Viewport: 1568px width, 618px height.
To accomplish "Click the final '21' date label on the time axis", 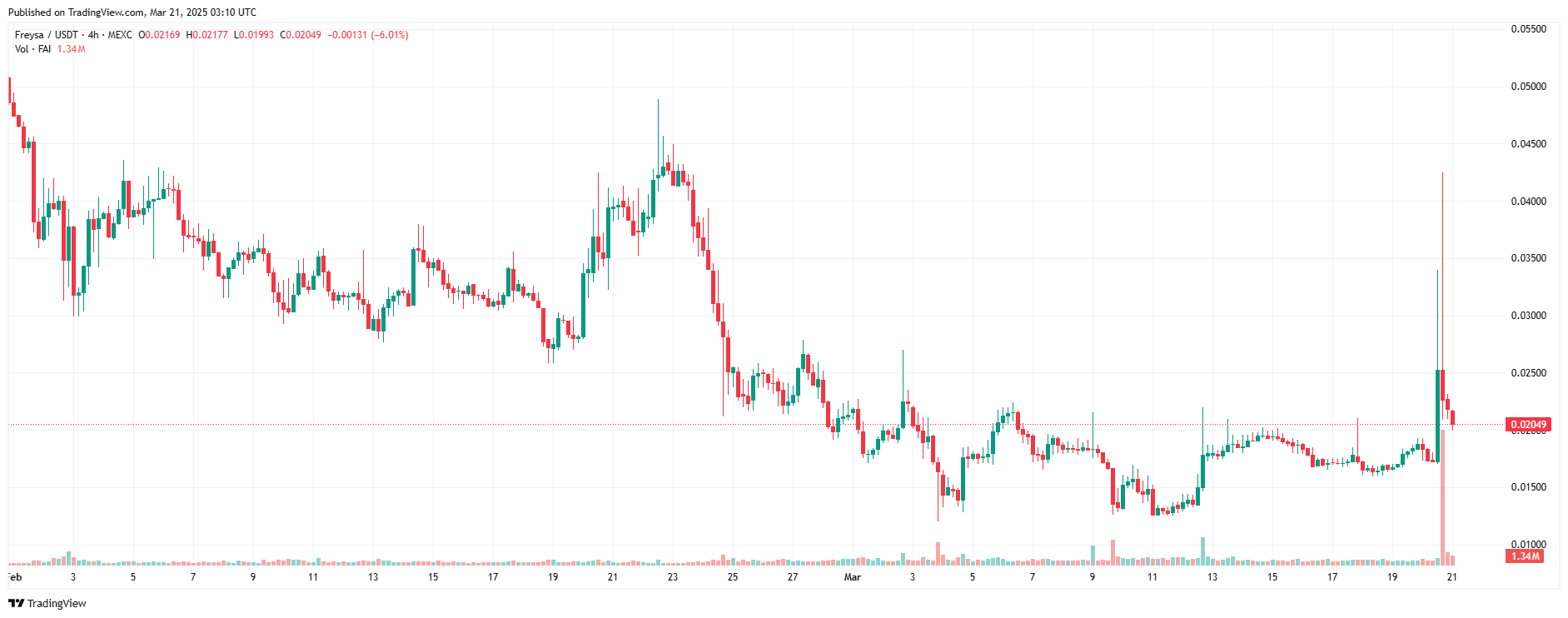I will point(1452,576).
